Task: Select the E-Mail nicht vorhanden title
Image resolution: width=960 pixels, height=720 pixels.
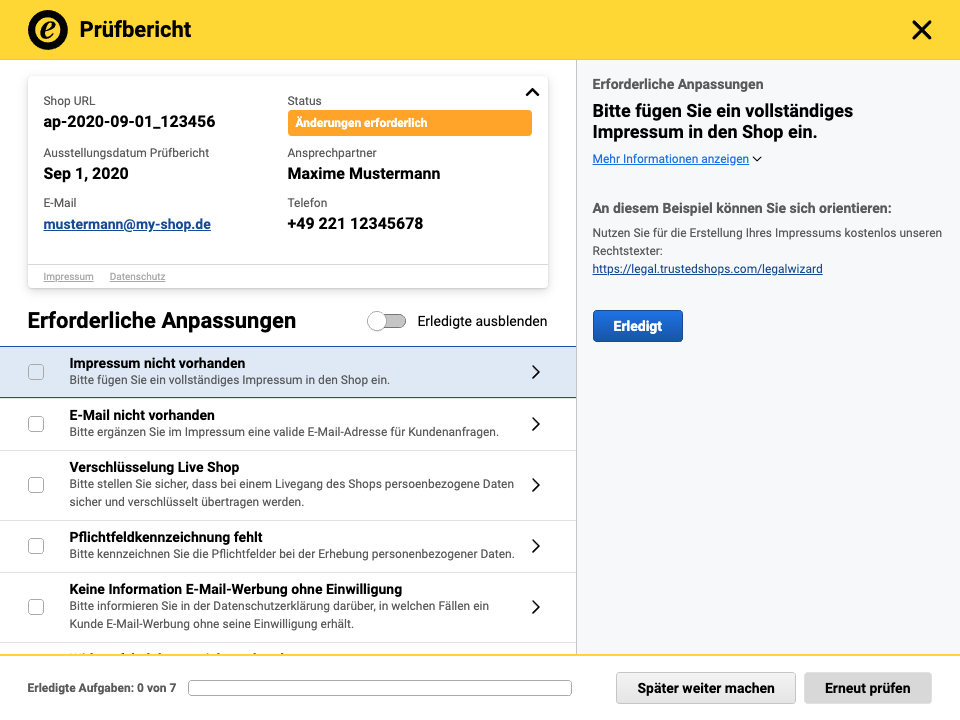Action: (142, 415)
